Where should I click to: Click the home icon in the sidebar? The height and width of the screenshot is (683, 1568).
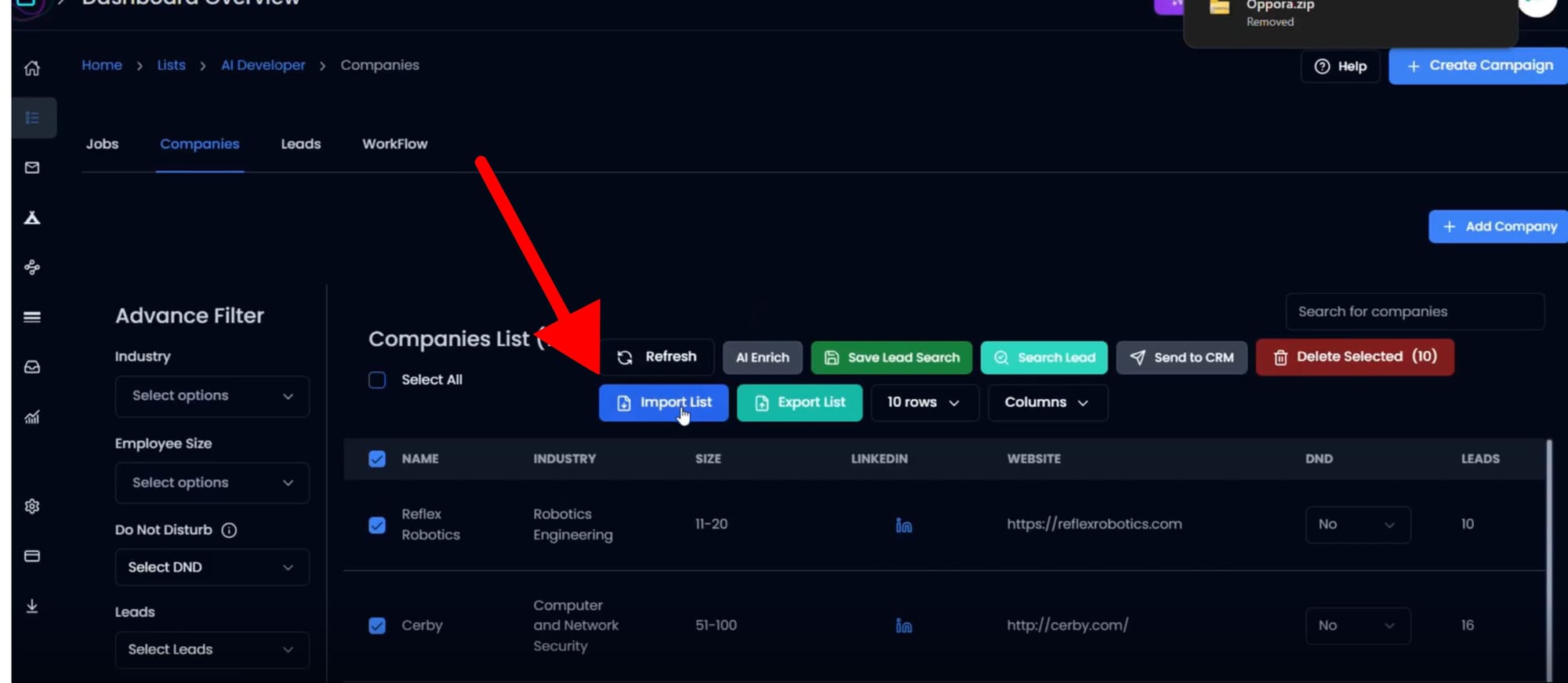pos(32,68)
